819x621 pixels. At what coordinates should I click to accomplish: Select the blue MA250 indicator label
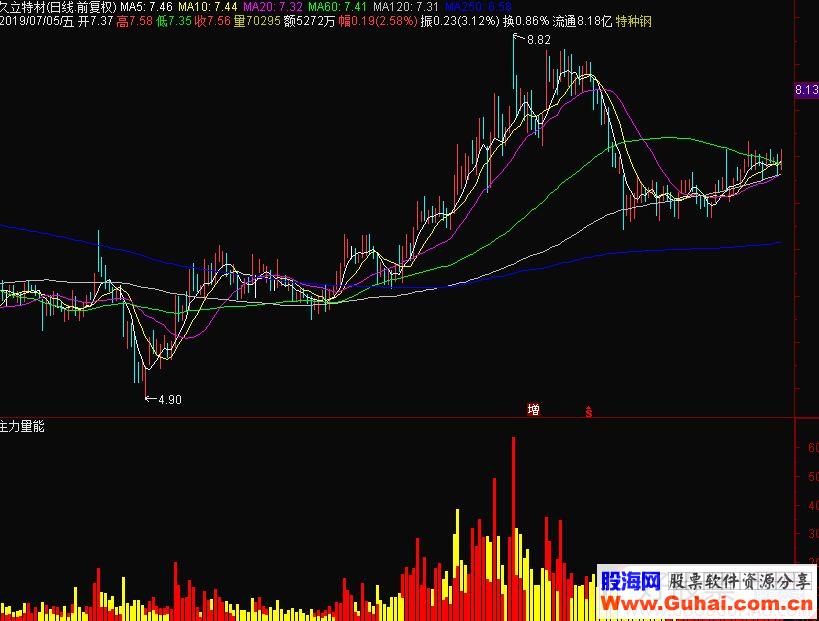478,7
